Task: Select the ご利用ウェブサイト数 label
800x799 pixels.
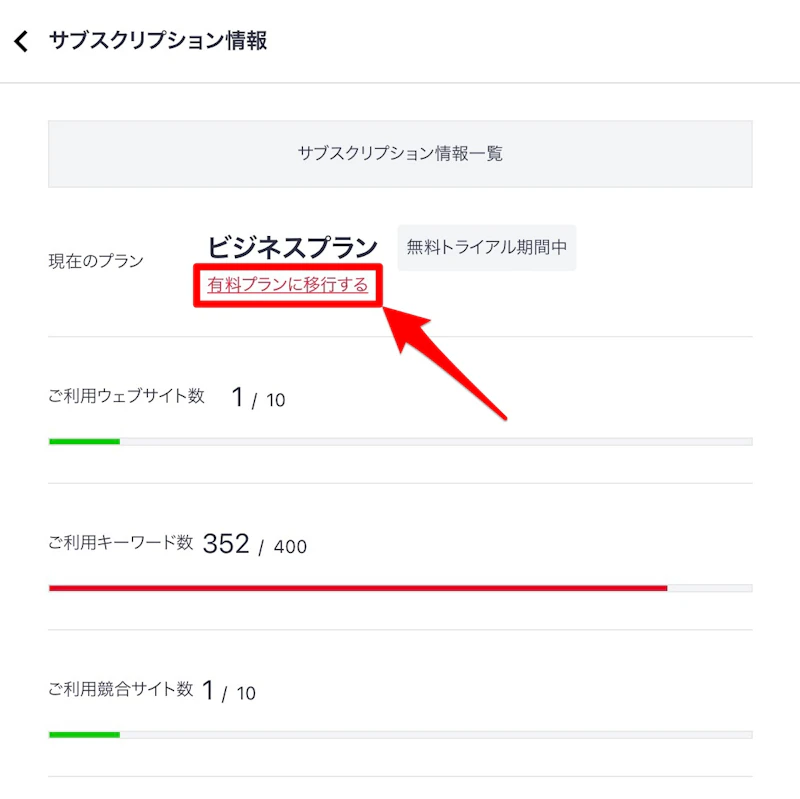Action: click(127, 396)
